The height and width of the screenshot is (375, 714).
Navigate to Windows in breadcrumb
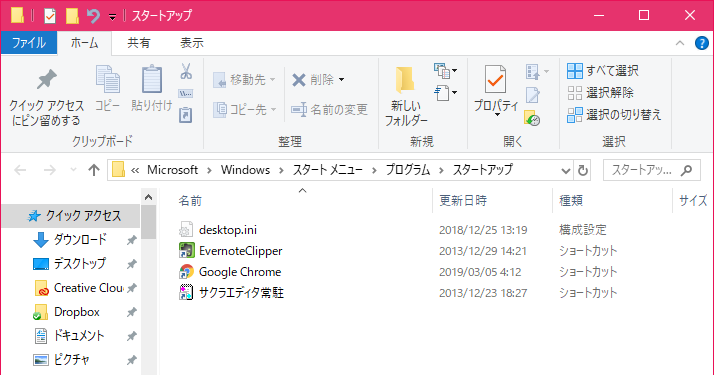245,170
